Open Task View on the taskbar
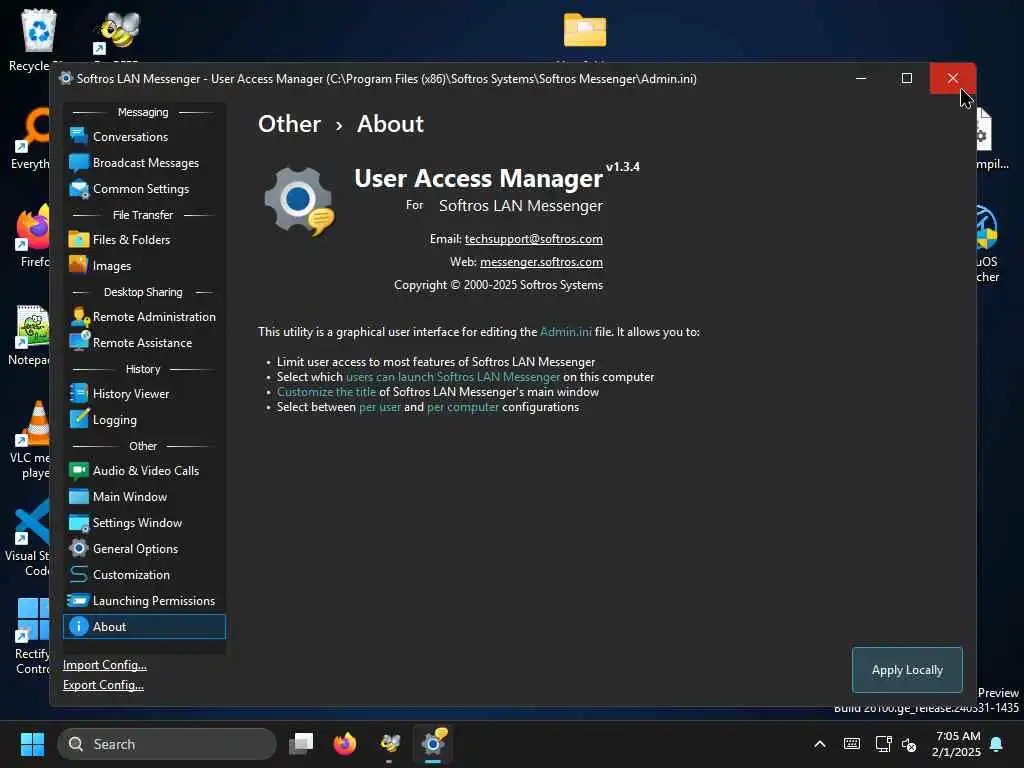Viewport: 1024px width, 768px height. click(301, 744)
